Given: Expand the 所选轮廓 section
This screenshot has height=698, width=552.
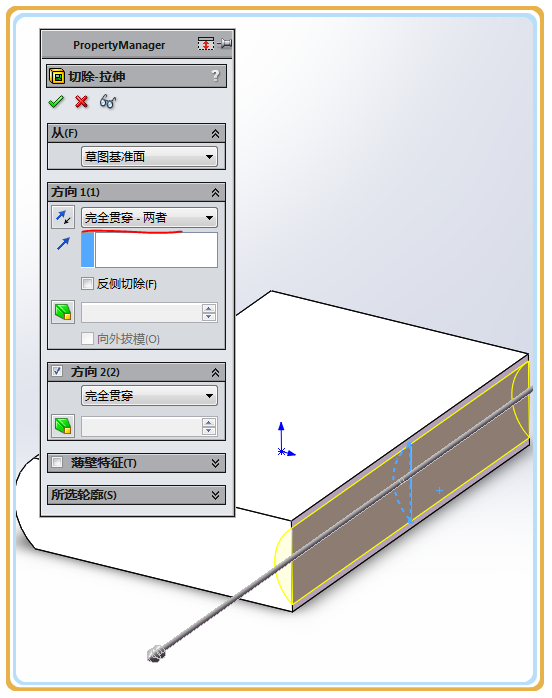Looking at the screenshot, I should tap(215, 495).
